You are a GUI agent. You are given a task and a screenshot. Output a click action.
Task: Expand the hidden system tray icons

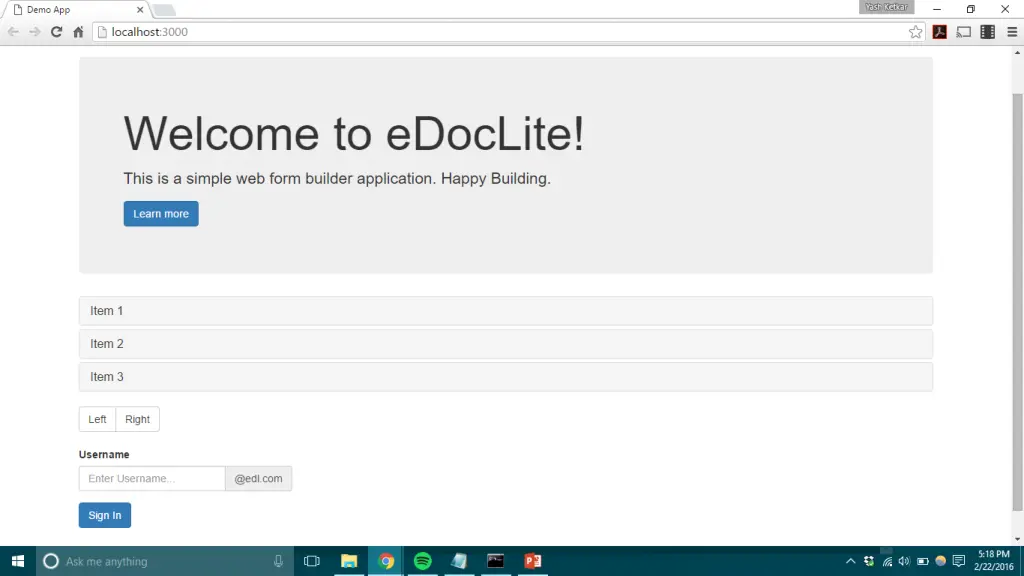[x=851, y=561]
